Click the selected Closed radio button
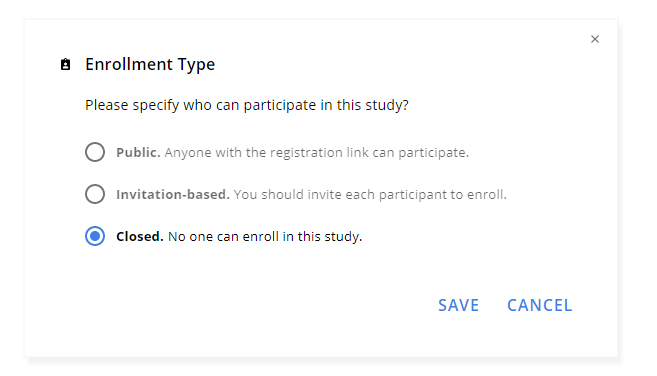The image size is (657, 376). (x=95, y=236)
